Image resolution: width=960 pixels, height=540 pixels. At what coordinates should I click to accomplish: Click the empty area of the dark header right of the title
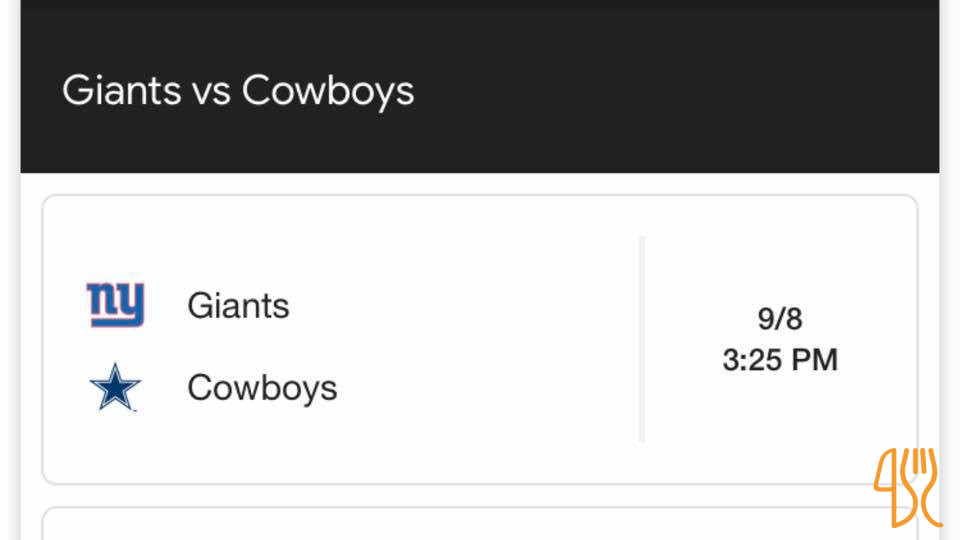coord(680,91)
